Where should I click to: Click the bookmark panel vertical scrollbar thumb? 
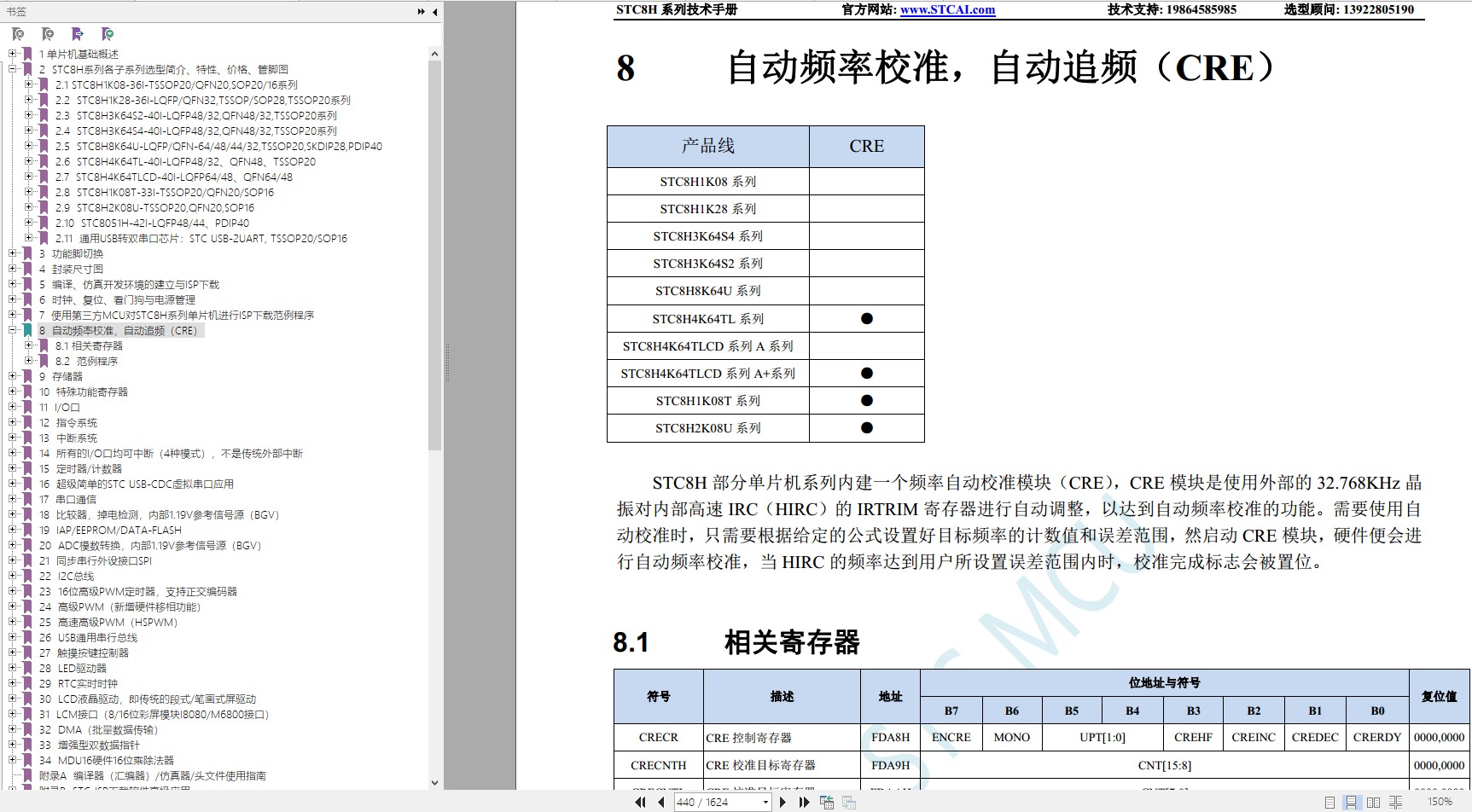[434, 254]
